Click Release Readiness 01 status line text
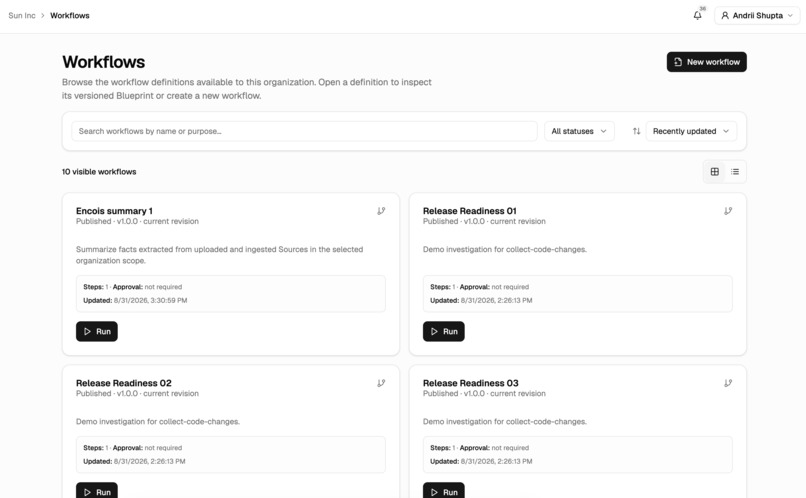Image resolution: width=806 pixels, height=498 pixels. [484, 222]
